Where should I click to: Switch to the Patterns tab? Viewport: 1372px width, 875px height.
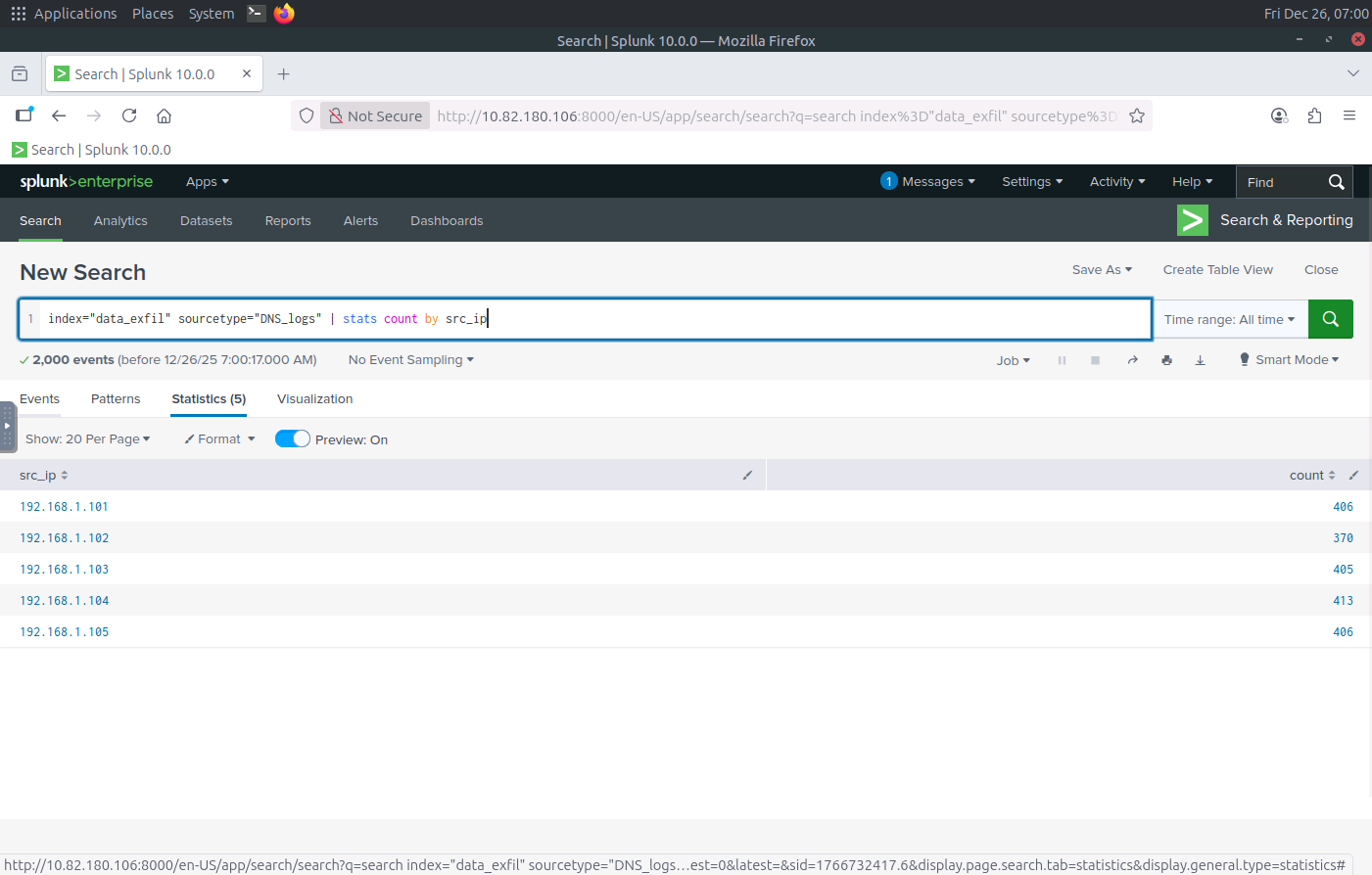click(116, 399)
